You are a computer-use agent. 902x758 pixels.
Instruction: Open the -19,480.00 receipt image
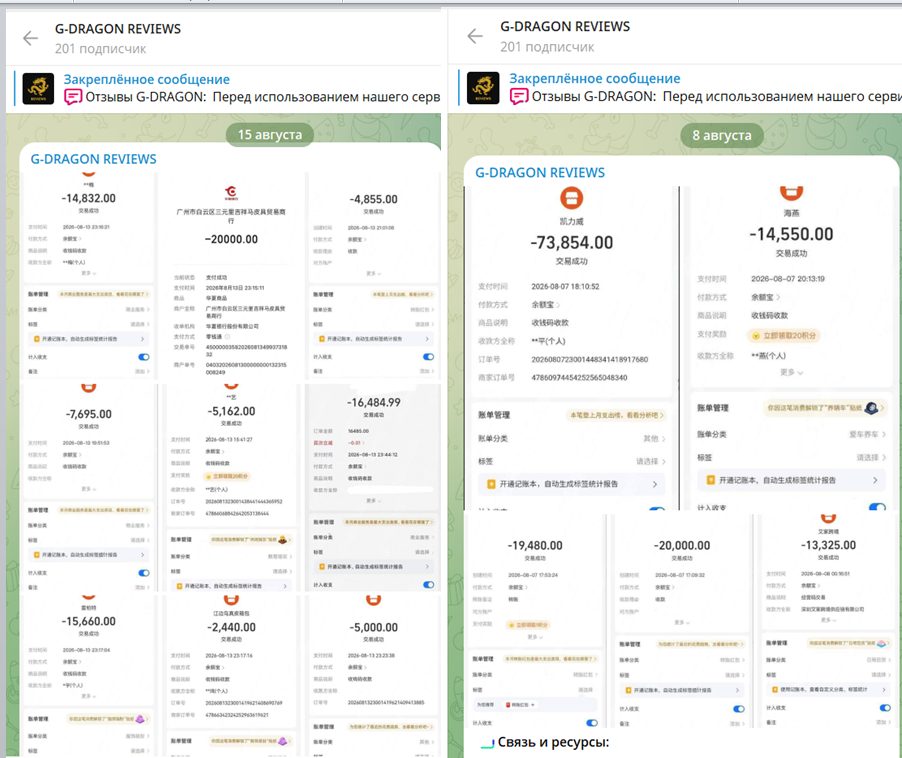[535, 621]
